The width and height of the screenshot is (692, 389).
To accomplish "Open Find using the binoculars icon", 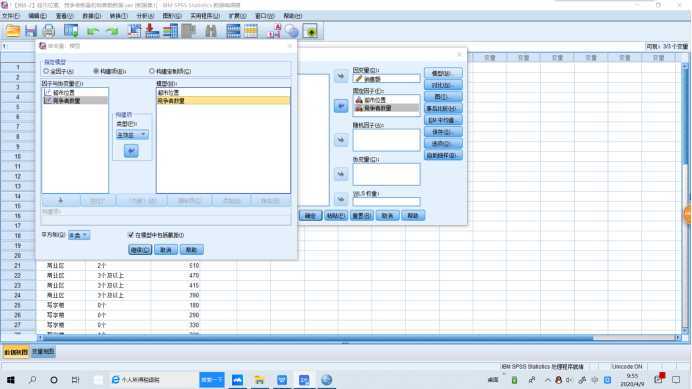I will pyautogui.click(x=211, y=31).
